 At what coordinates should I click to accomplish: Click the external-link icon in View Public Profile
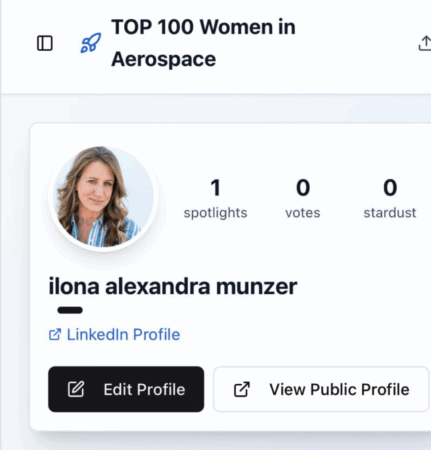(242, 389)
